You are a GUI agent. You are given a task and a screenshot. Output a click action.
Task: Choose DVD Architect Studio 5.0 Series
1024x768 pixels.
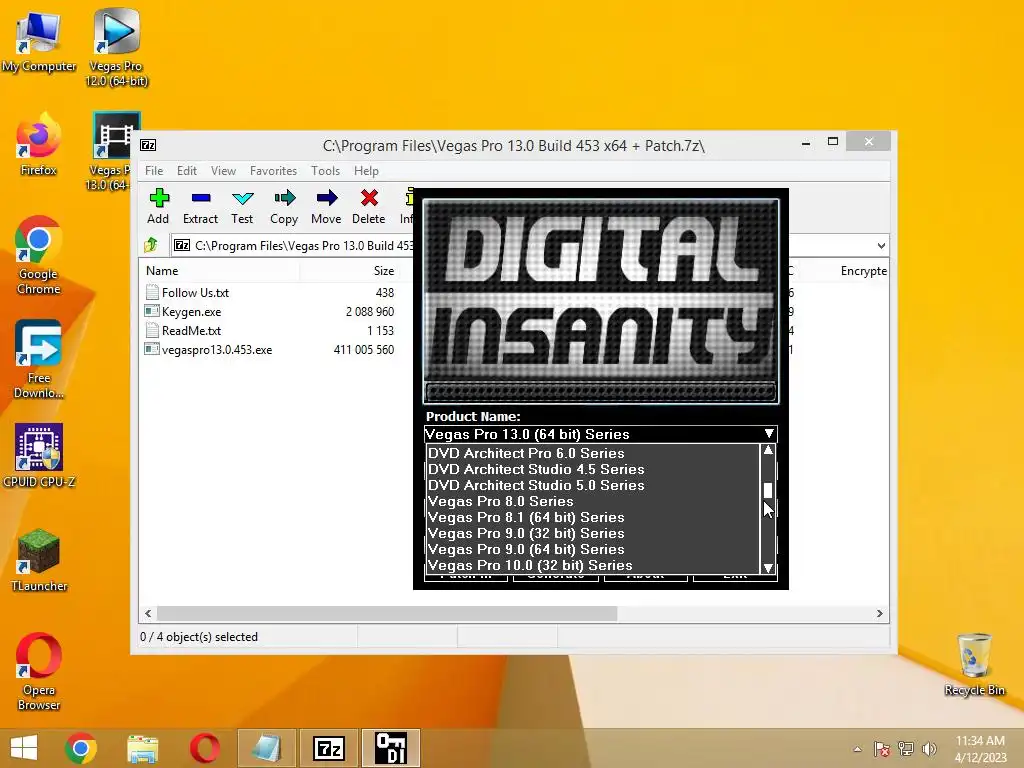tap(536, 485)
